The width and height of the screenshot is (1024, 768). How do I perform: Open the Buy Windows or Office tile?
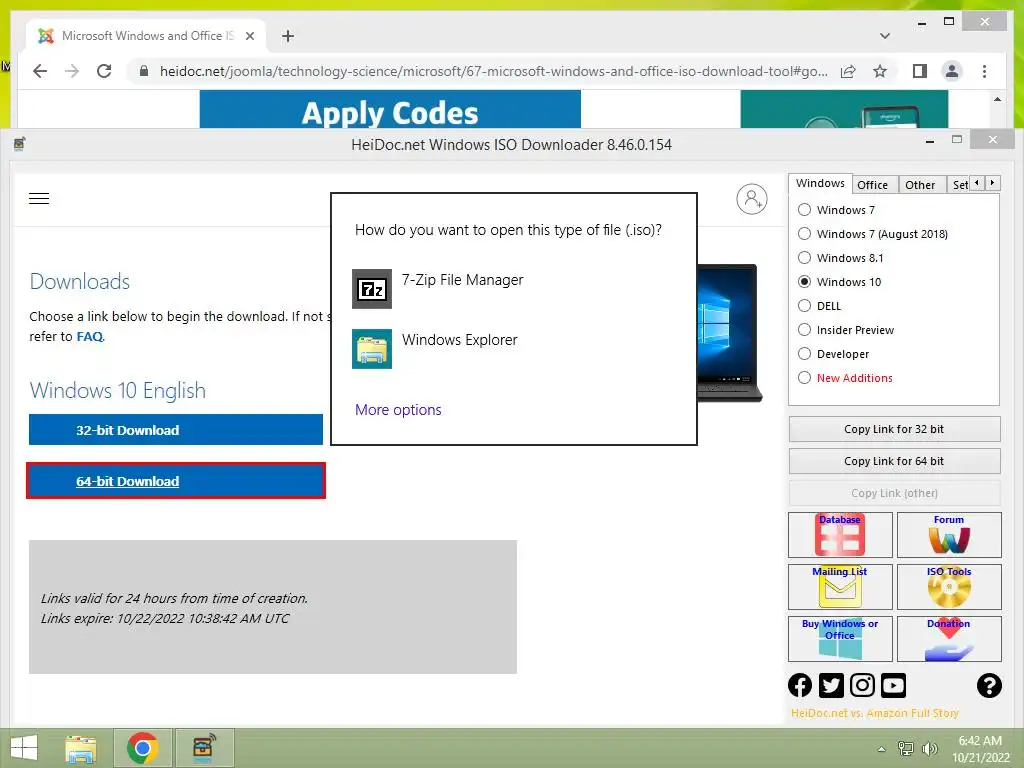840,639
